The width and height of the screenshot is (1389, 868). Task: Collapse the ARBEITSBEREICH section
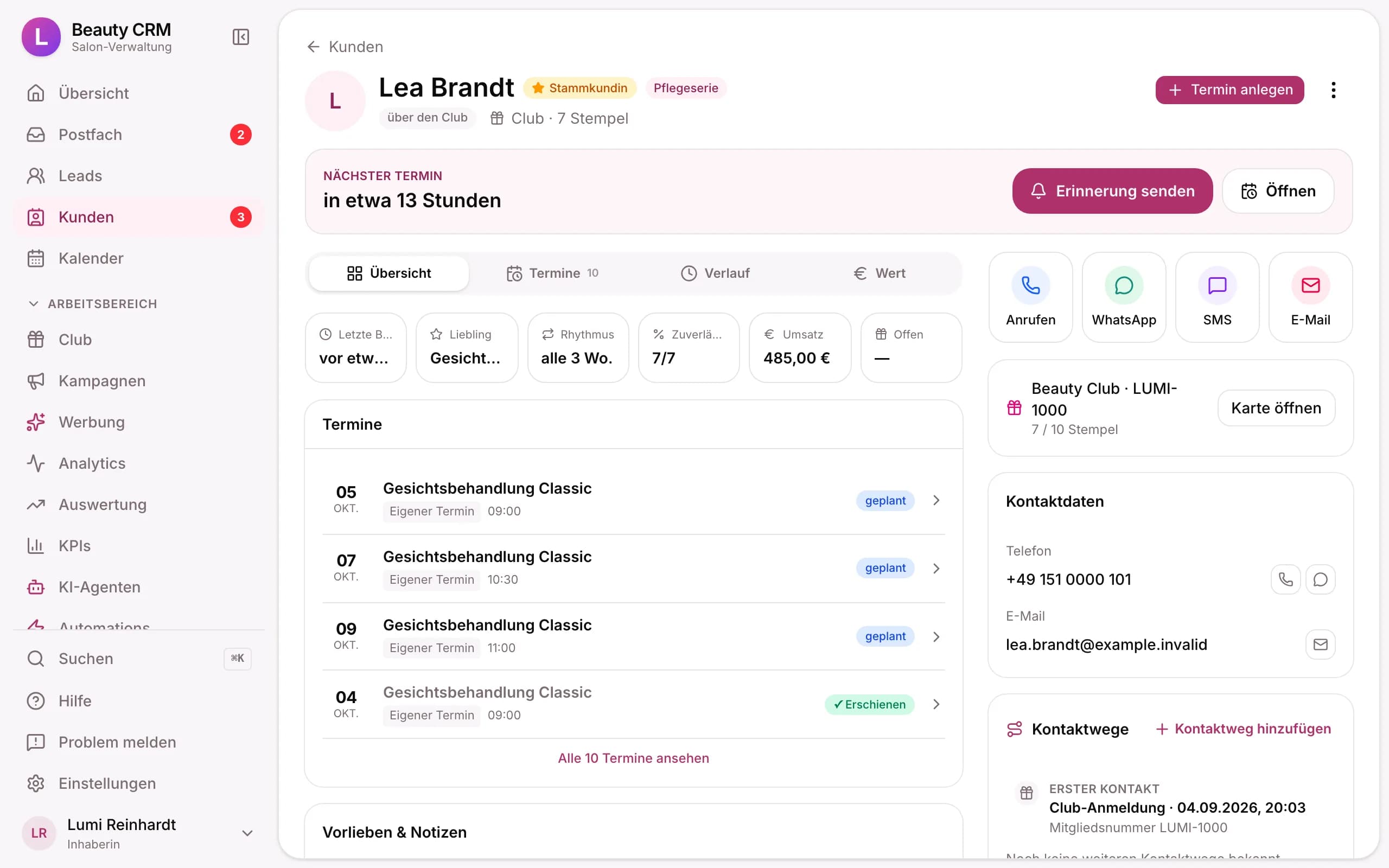coord(92,304)
